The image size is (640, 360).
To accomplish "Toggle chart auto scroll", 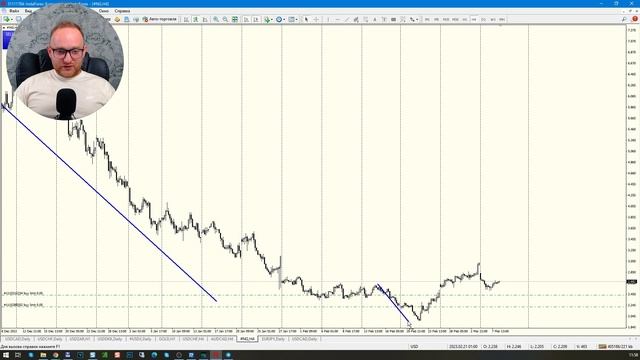I will click(x=246, y=19).
